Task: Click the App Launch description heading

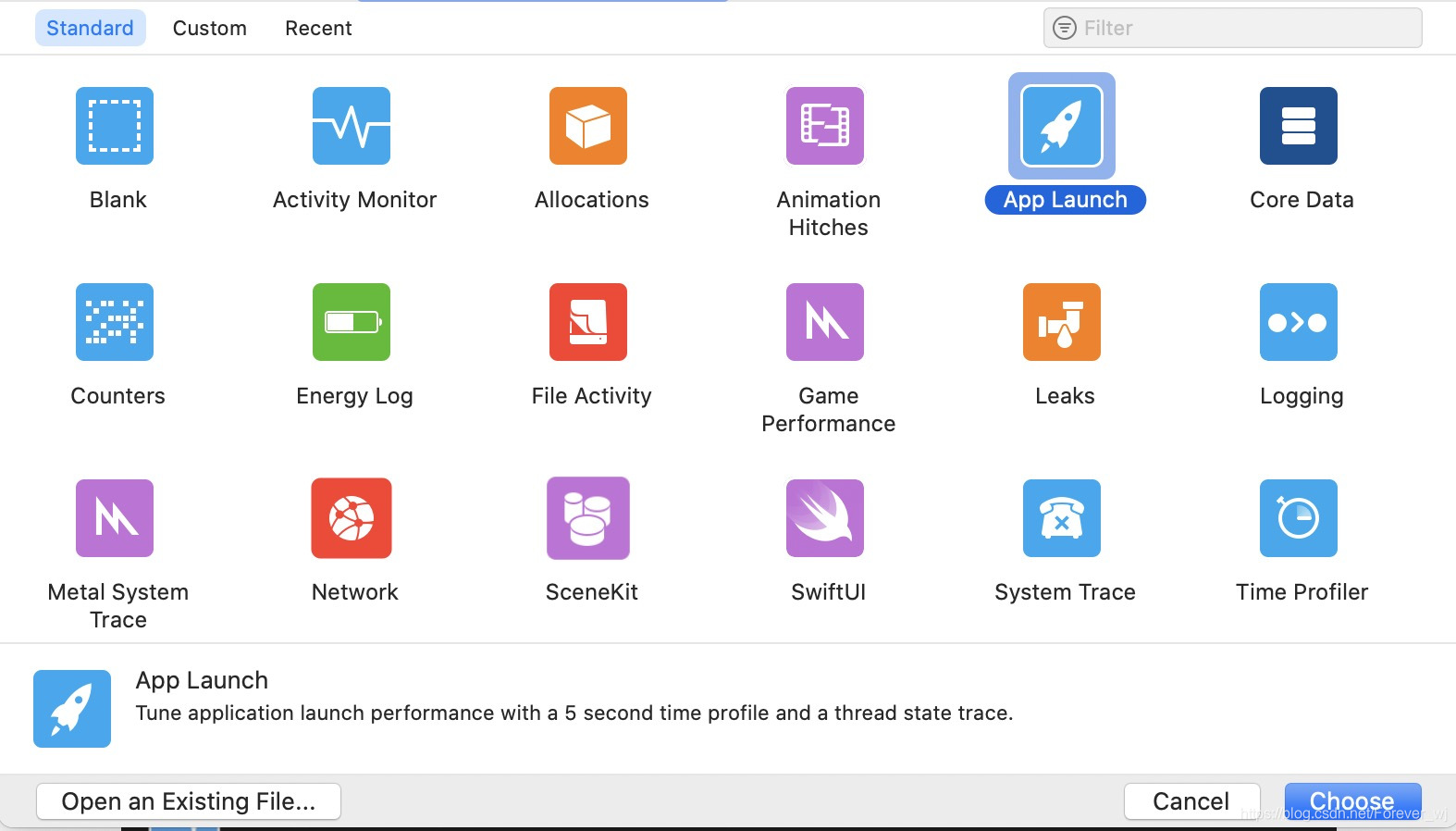Action: click(202, 680)
